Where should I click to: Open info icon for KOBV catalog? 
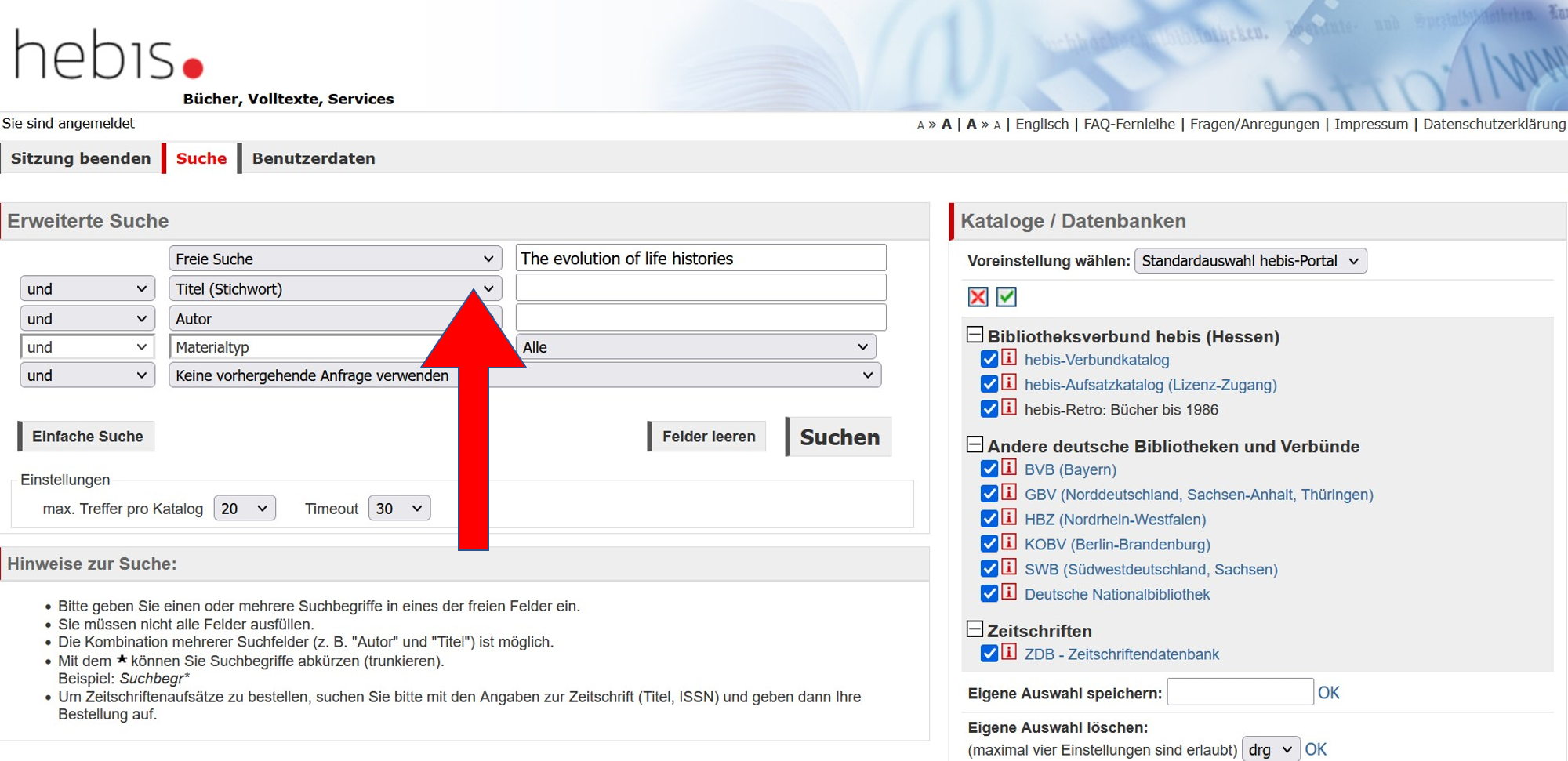click(x=1009, y=543)
